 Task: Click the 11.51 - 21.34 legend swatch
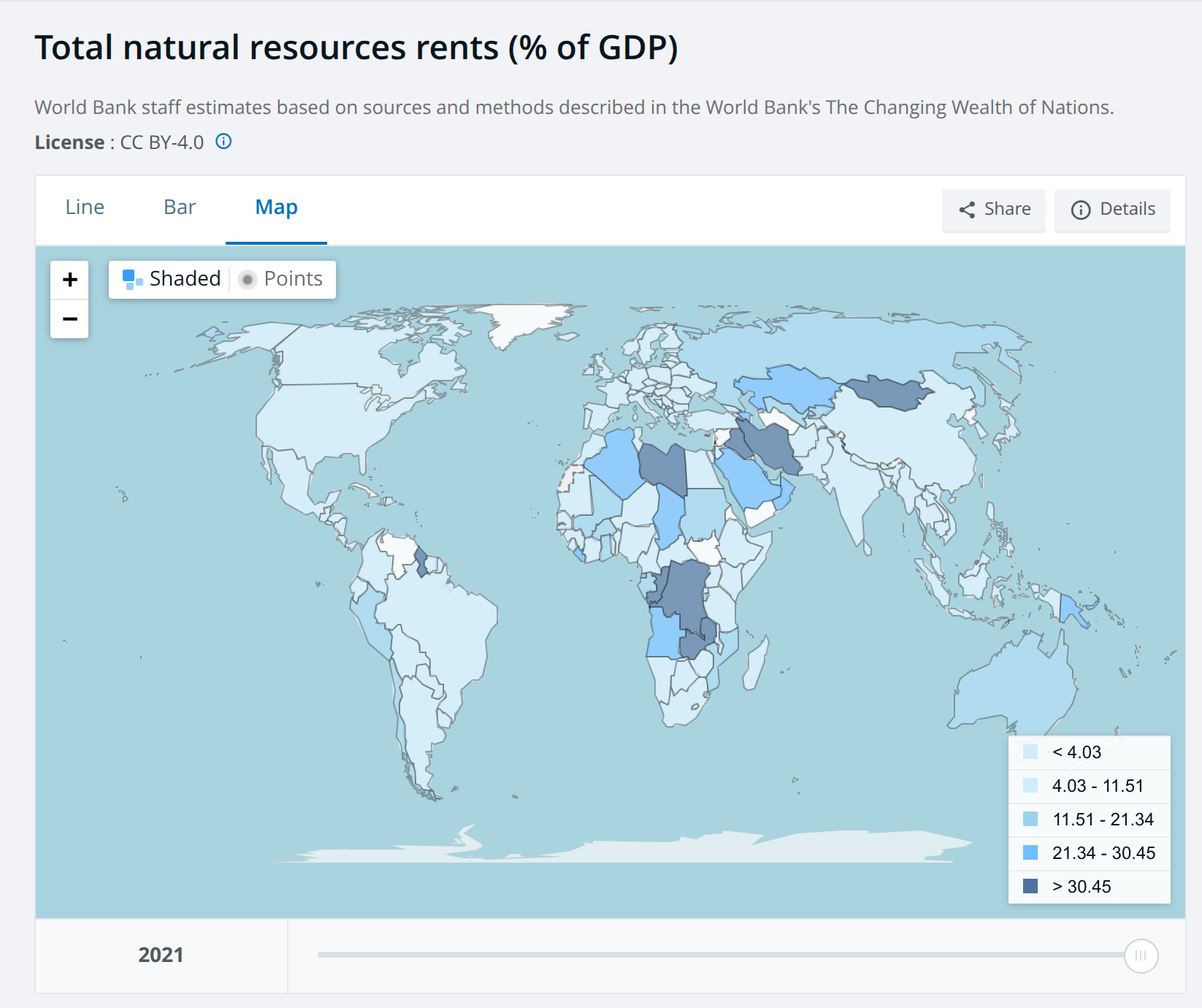coord(1030,819)
